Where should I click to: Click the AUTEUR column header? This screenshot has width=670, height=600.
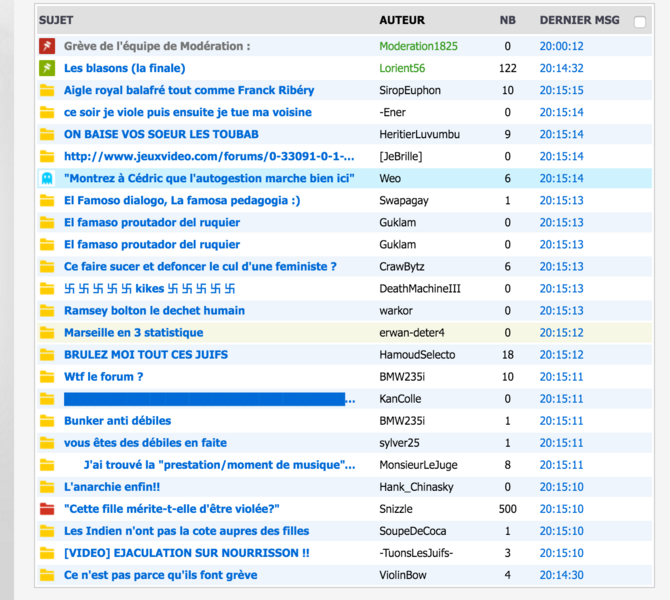[402, 20]
